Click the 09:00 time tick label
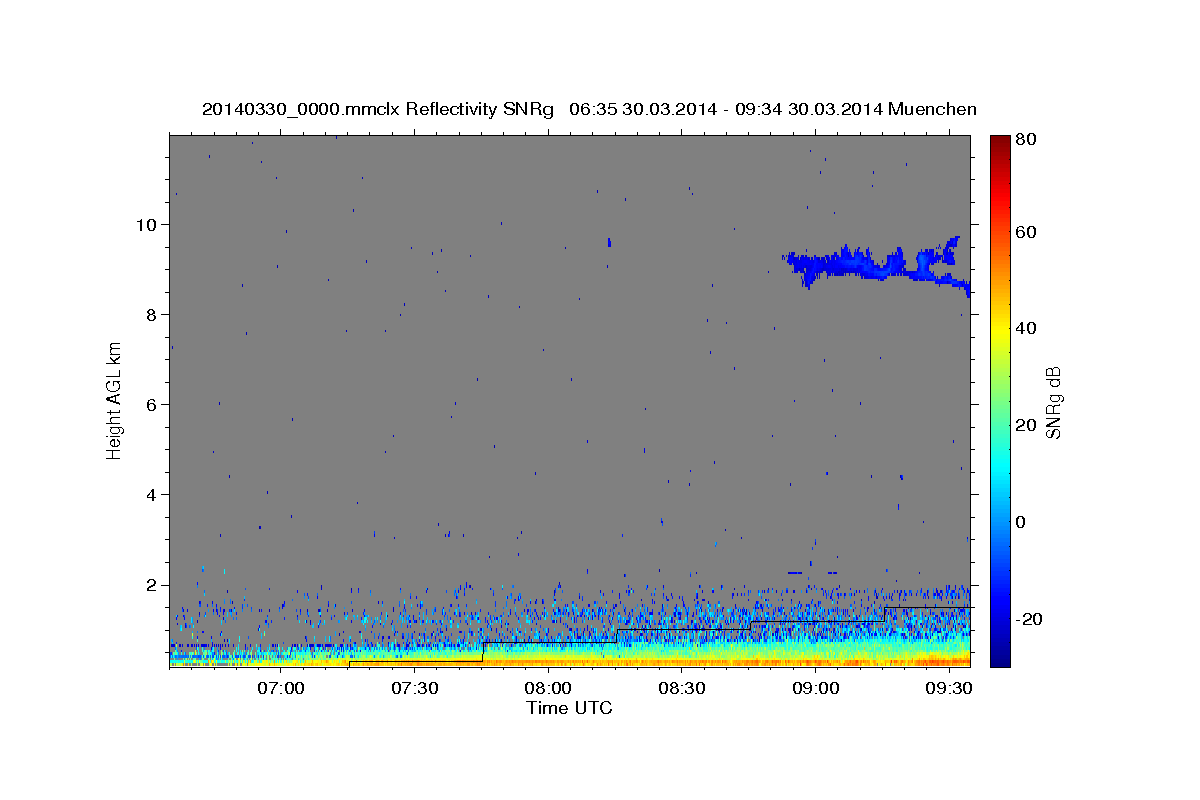 coord(816,689)
